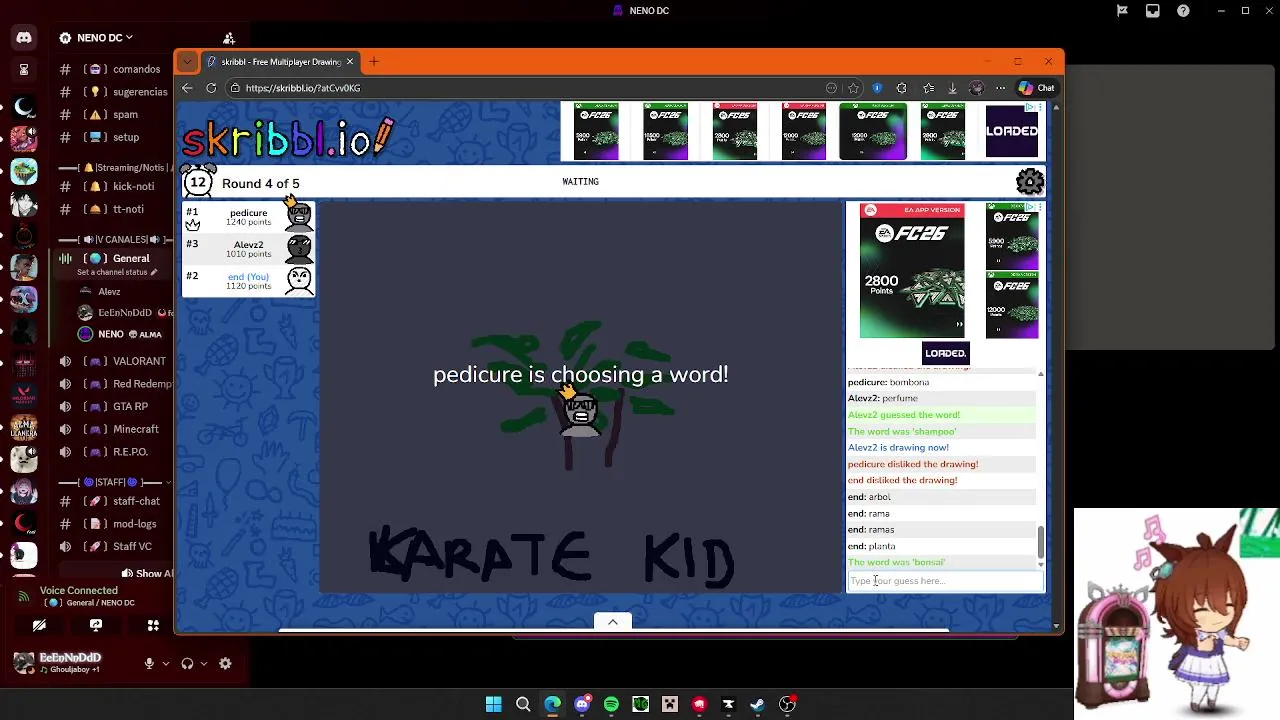Click Show All button in Discord
Viewport: 1280px width, 720px height.
147,574
